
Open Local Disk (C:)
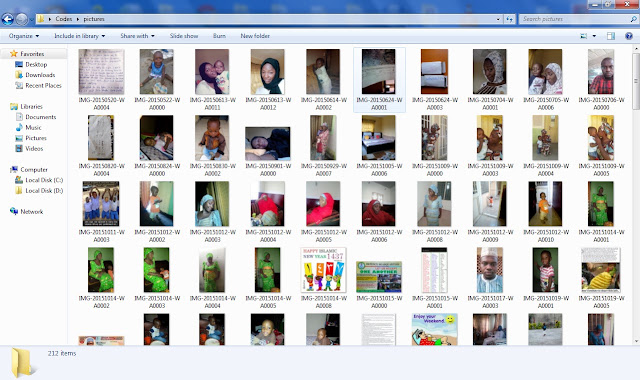coord(39,180)
